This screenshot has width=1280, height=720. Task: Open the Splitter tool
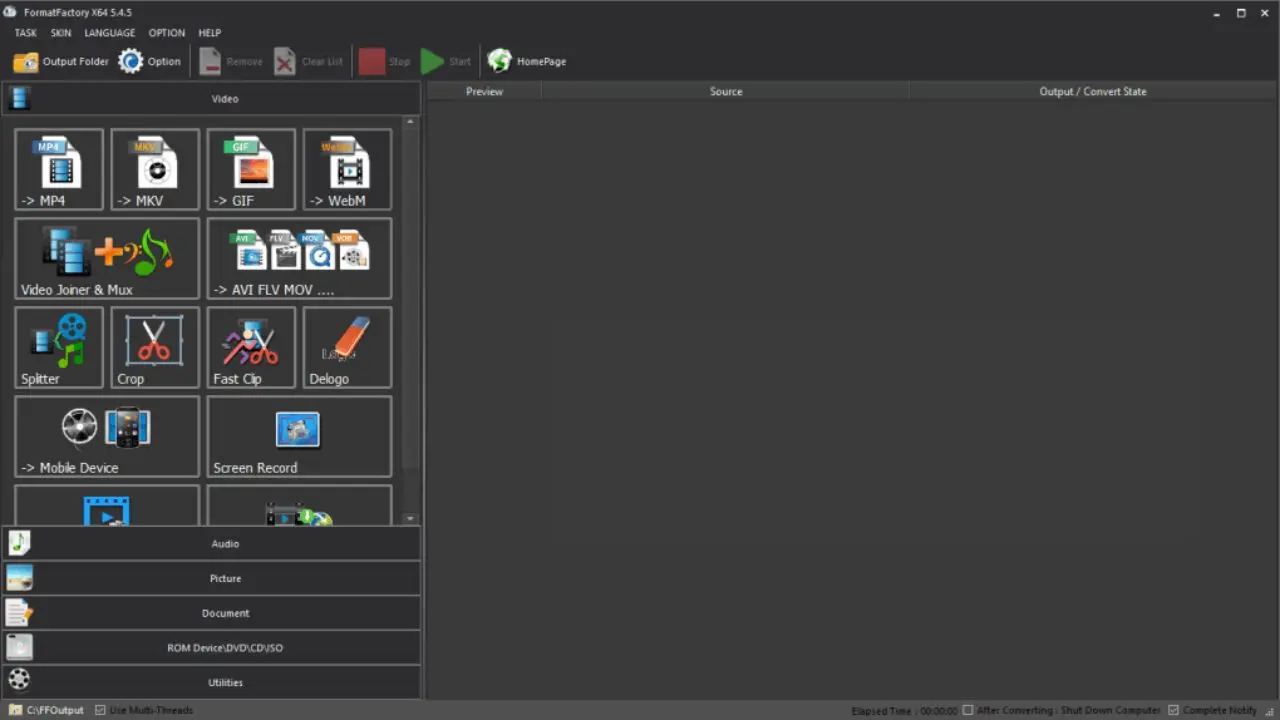point(59,347)
